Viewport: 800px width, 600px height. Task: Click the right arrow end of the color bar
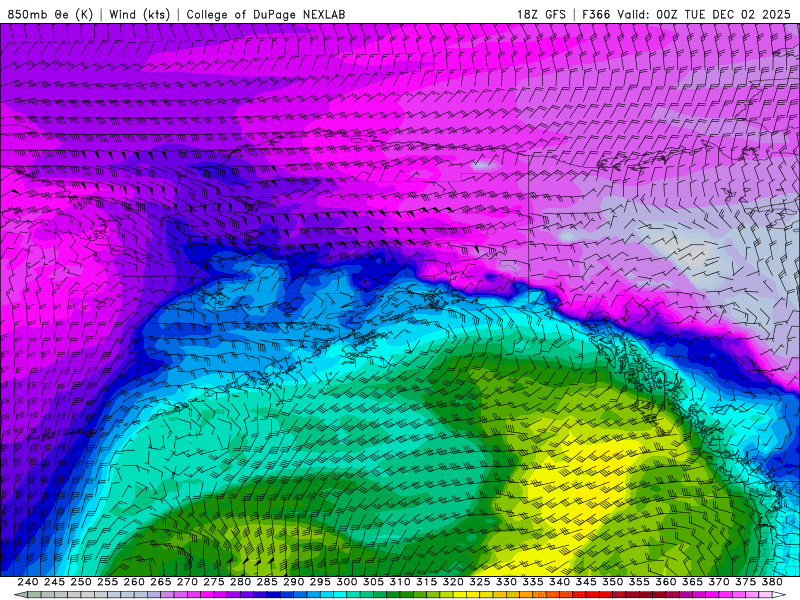(x=779, y=595)
